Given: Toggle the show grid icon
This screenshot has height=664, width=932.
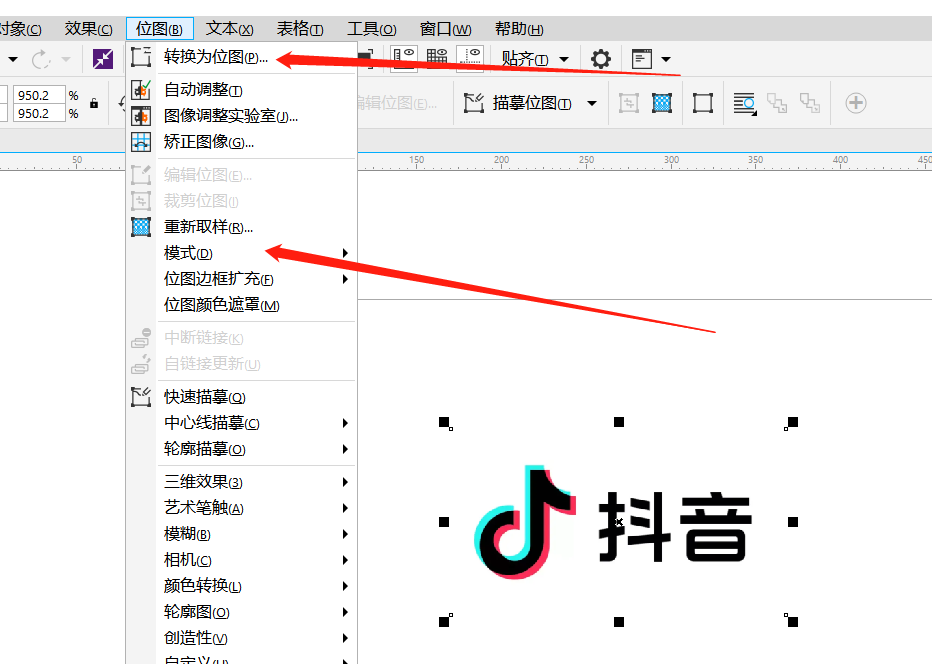Looking at the screenshot, I should click(437, 58).
